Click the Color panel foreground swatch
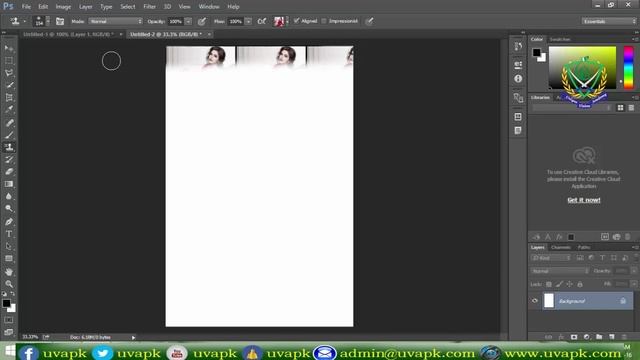 click(x=536, y=52)
